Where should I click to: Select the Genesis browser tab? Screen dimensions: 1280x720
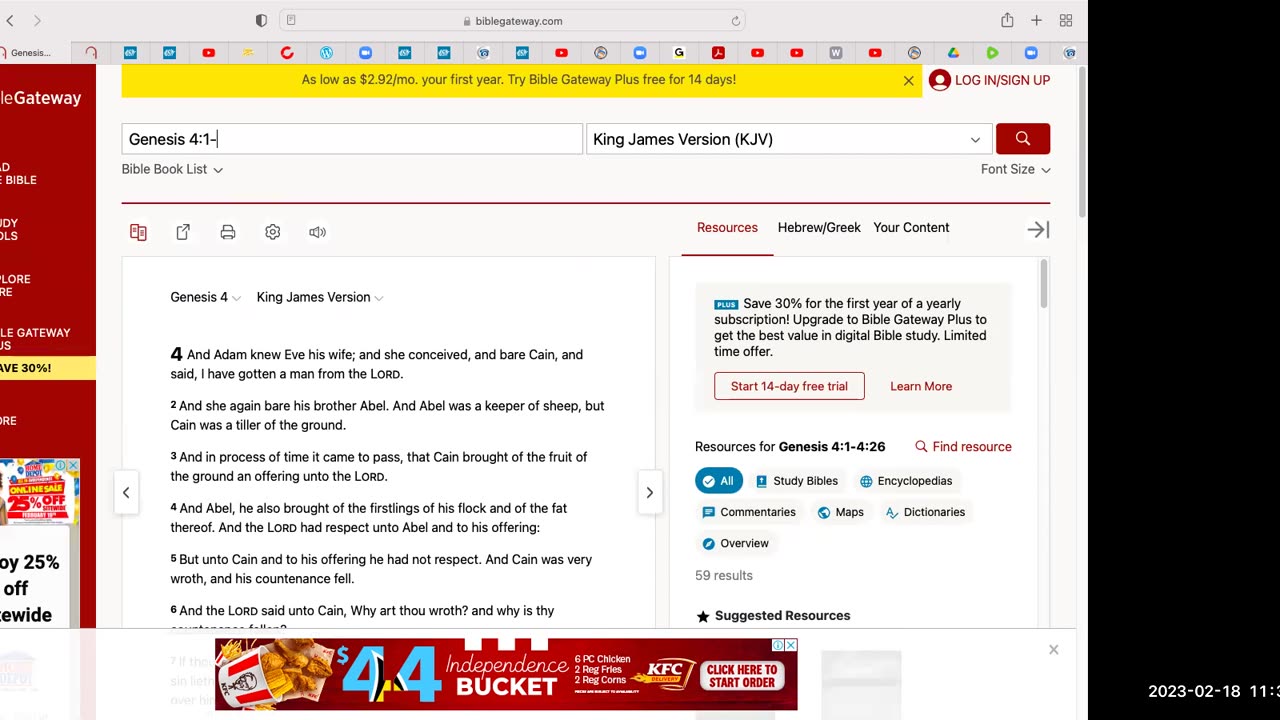pos(28,53)
